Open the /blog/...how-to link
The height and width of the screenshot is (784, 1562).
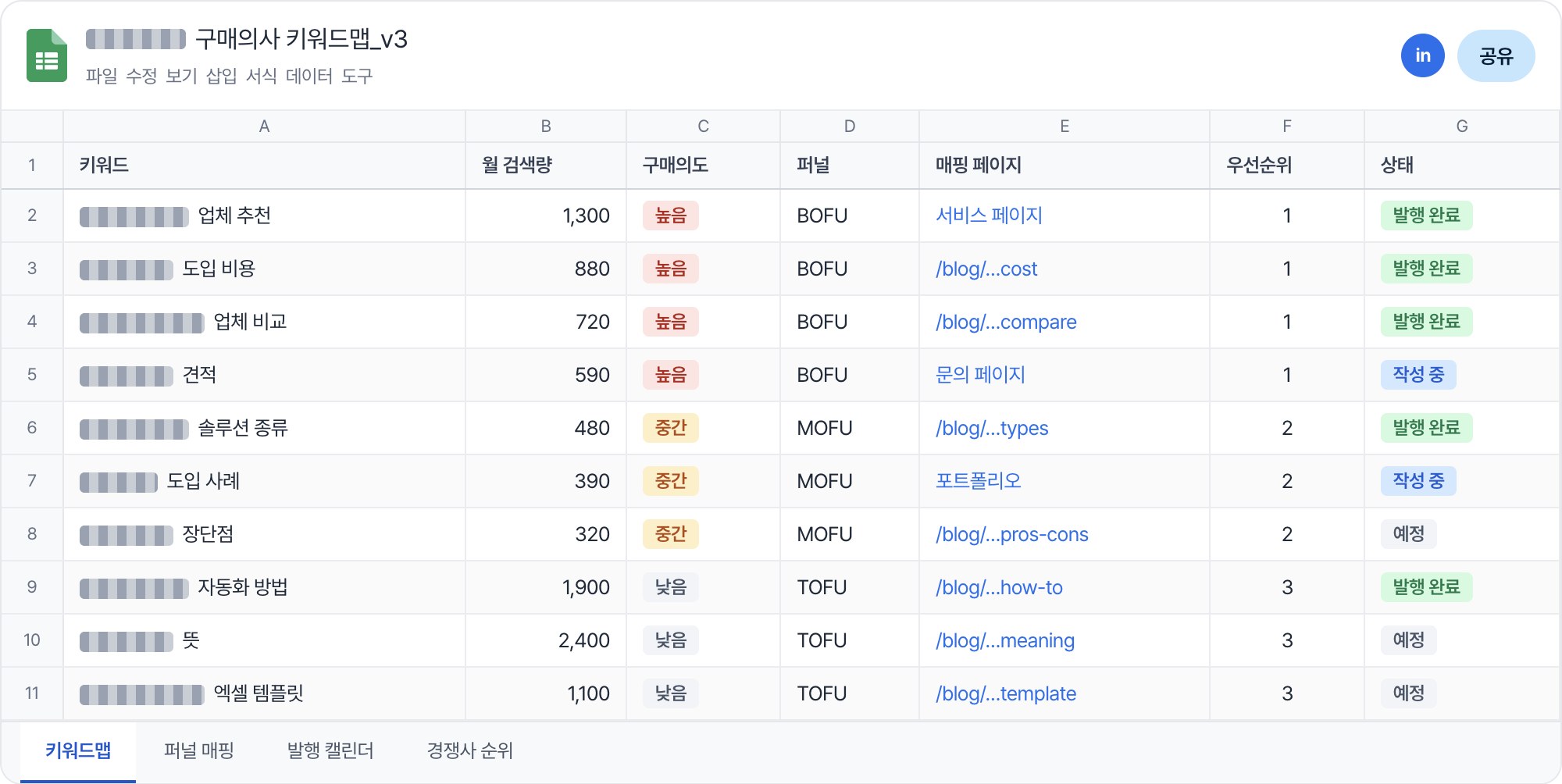(x=999, y=587)
